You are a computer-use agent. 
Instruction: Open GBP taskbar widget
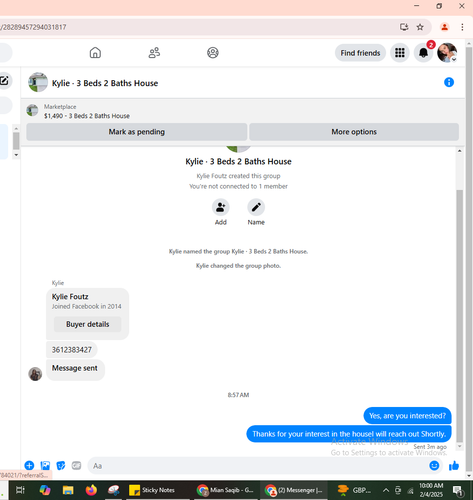click(x=354, y=490)
